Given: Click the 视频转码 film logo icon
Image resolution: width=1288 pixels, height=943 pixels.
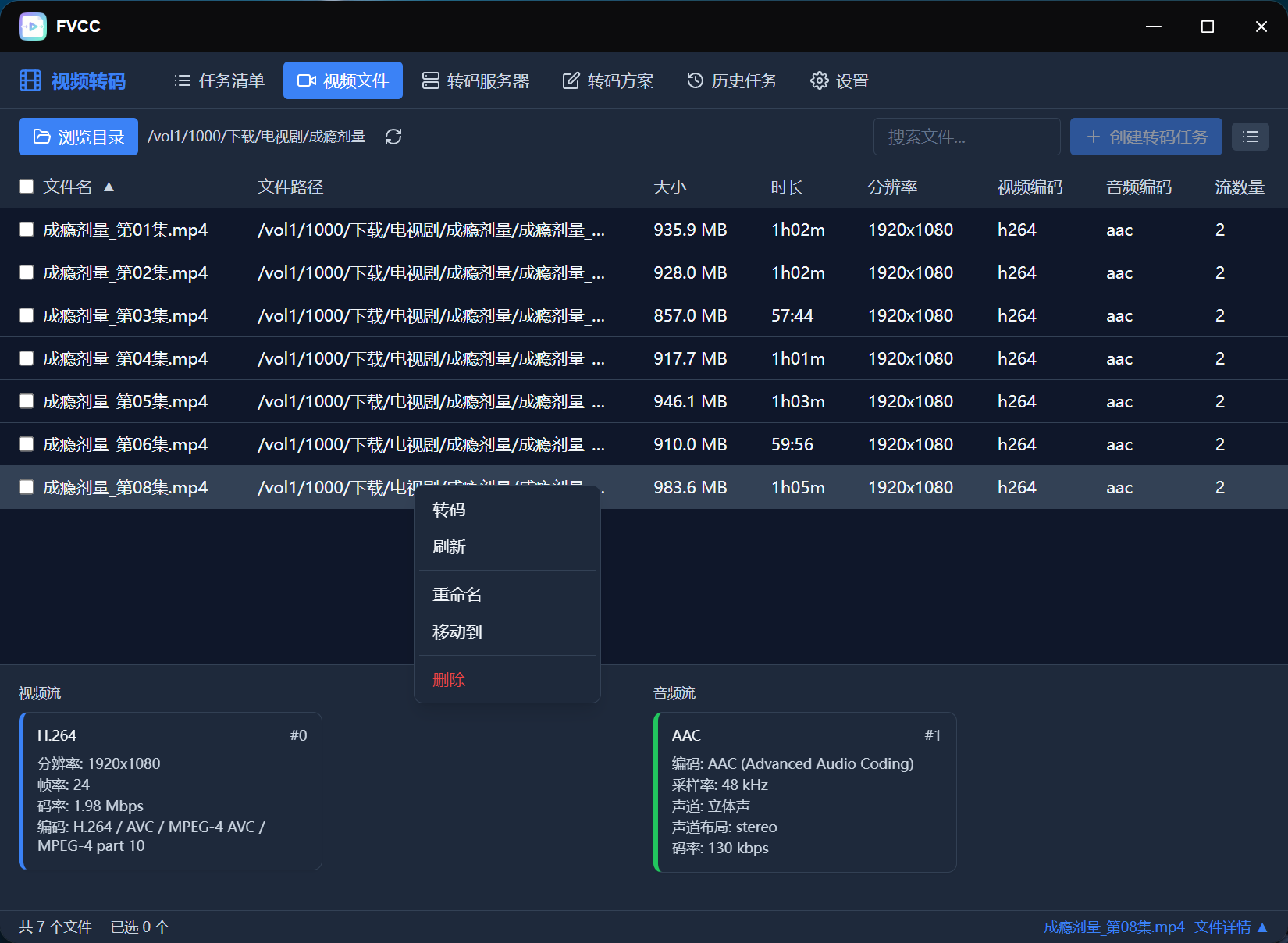Looking at the screenshot, I should click(x=30, y=80).
